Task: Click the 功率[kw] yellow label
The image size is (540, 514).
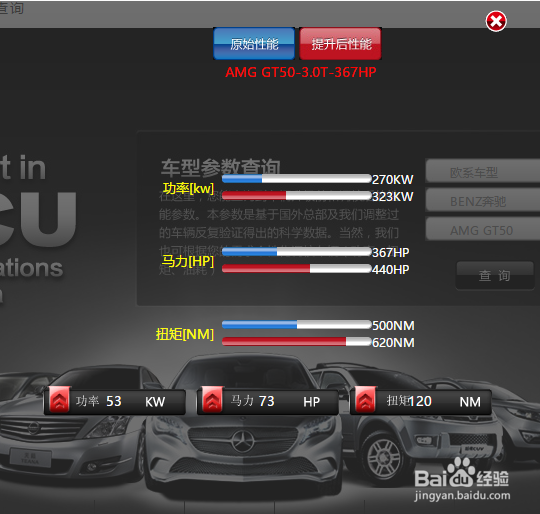Action: click(x=188, y=188)
